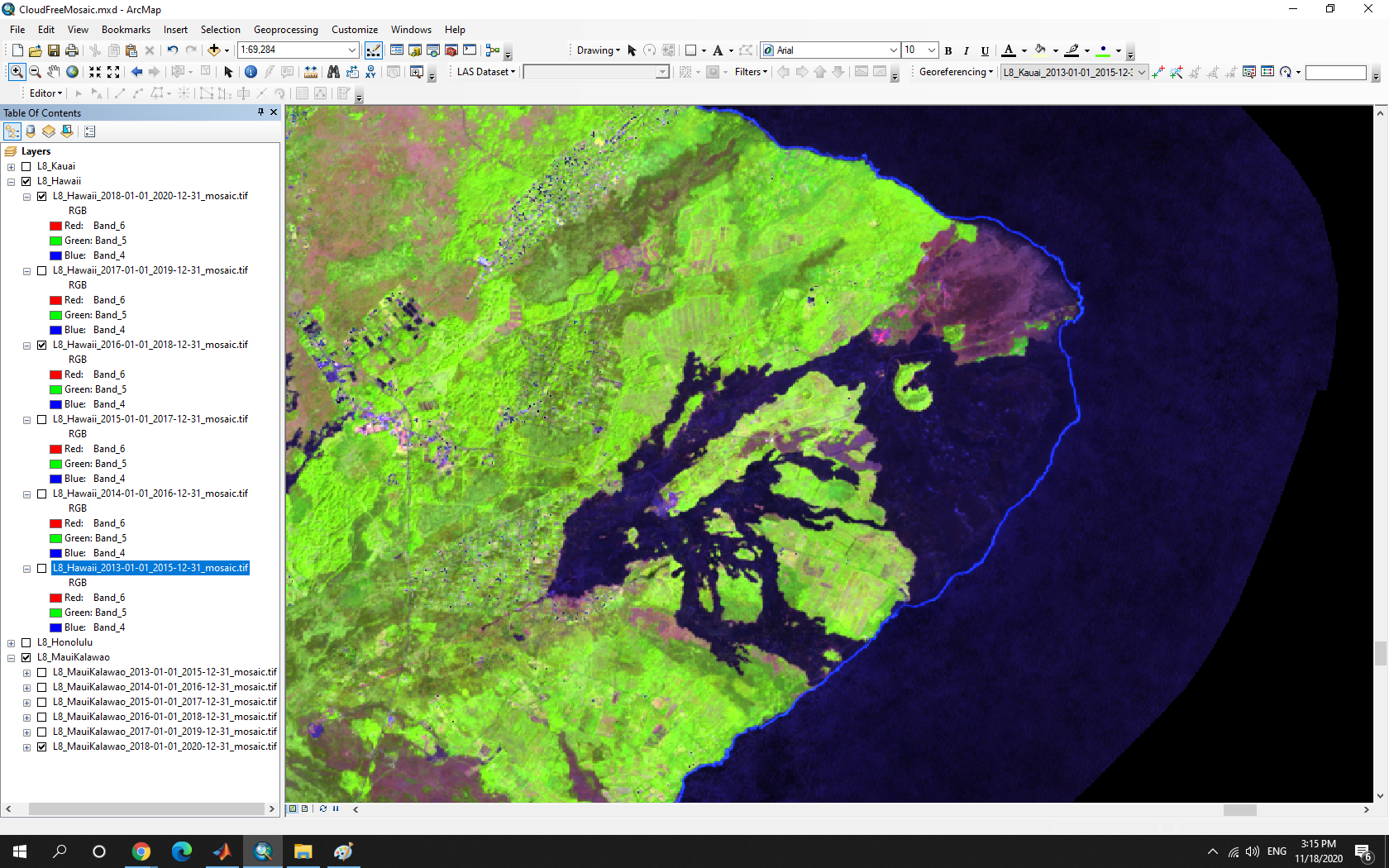This screenshot has width=1389, height=868.
Task: Click the Go To XY icon
Action: pyautogui.click(x=370, y=72)
